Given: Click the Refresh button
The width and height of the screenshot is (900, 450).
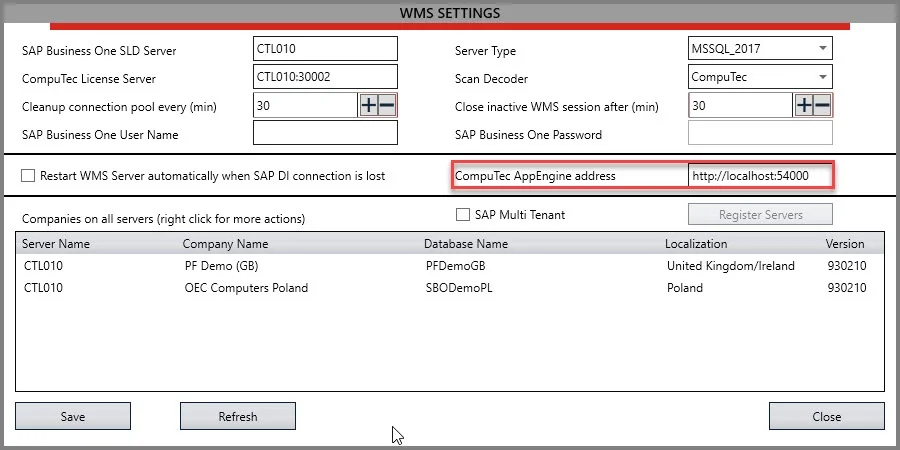Looking at the screenshot, I should [x=237, y=416].
